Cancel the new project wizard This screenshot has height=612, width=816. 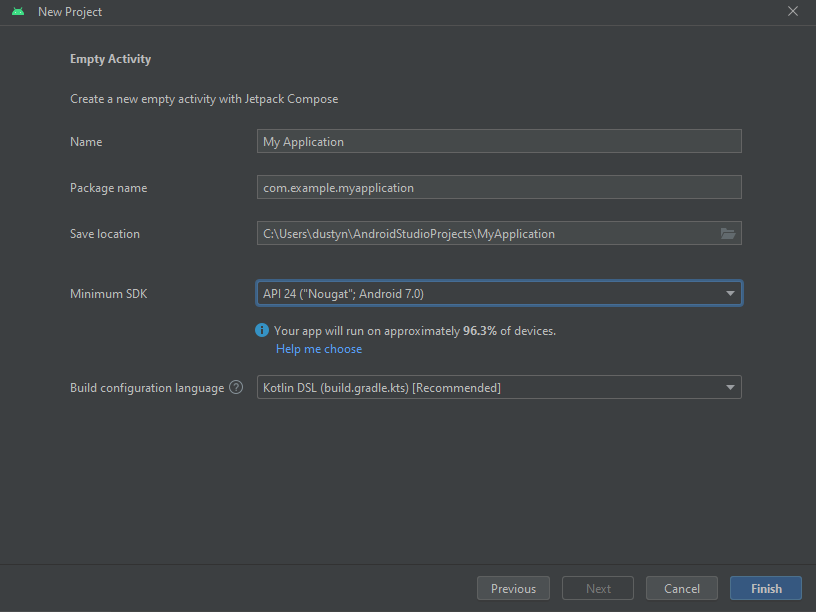pos(682,589)
